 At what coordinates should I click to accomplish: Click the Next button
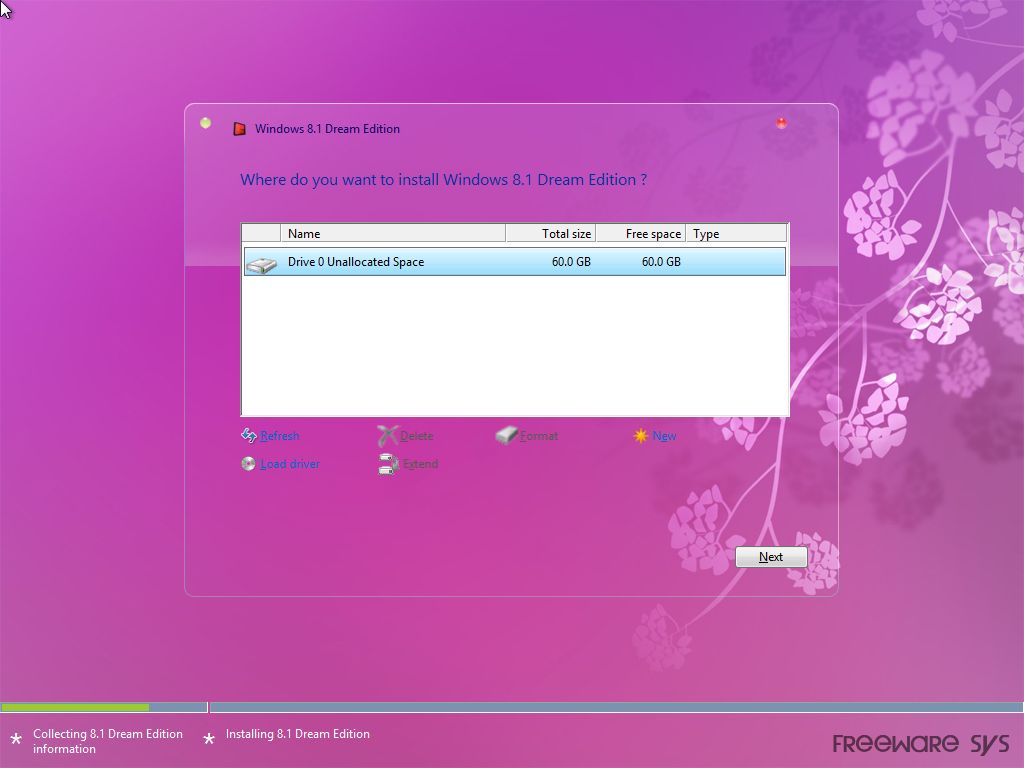771,557
